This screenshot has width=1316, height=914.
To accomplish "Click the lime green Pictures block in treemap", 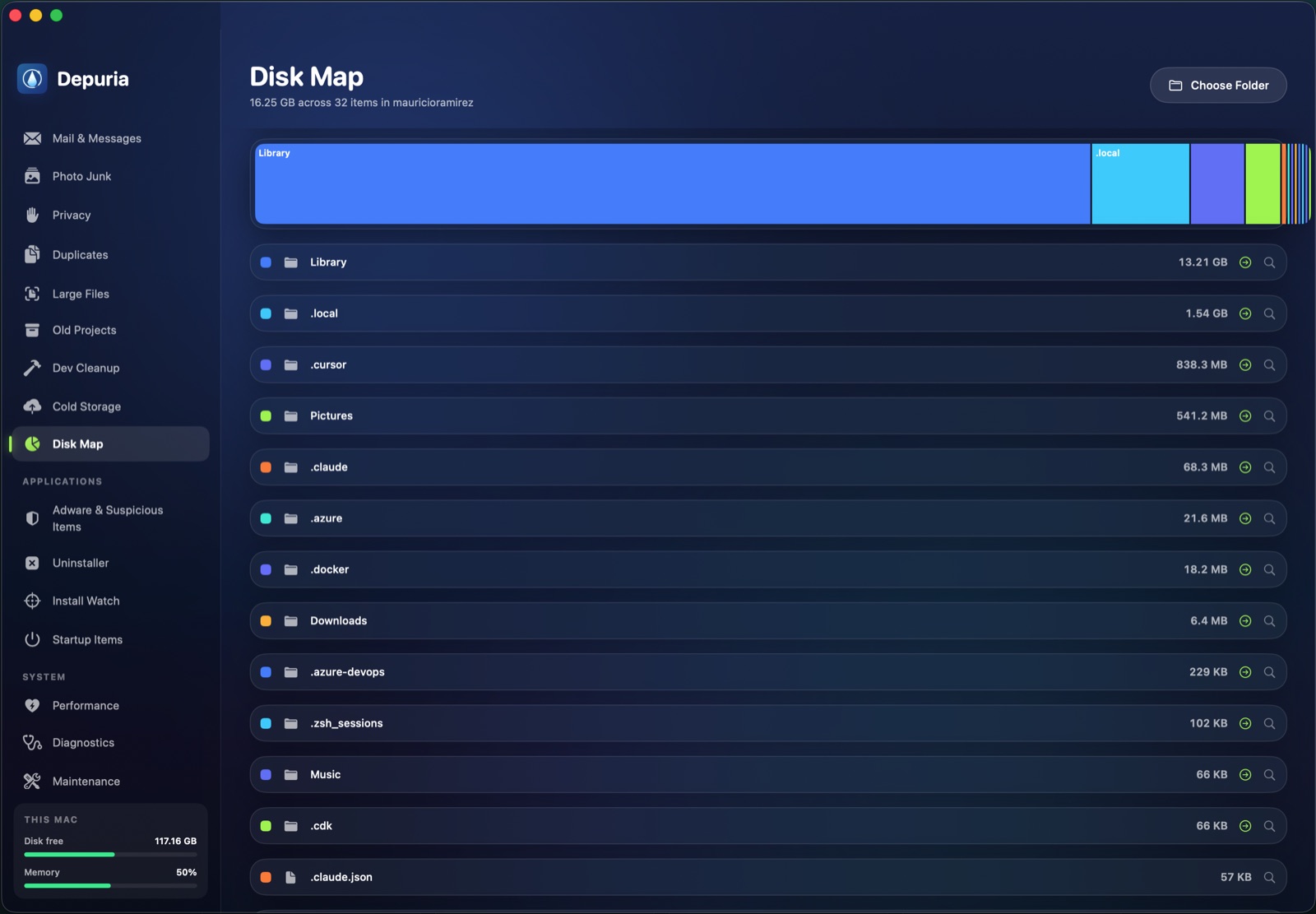I will coord(1263,183).
